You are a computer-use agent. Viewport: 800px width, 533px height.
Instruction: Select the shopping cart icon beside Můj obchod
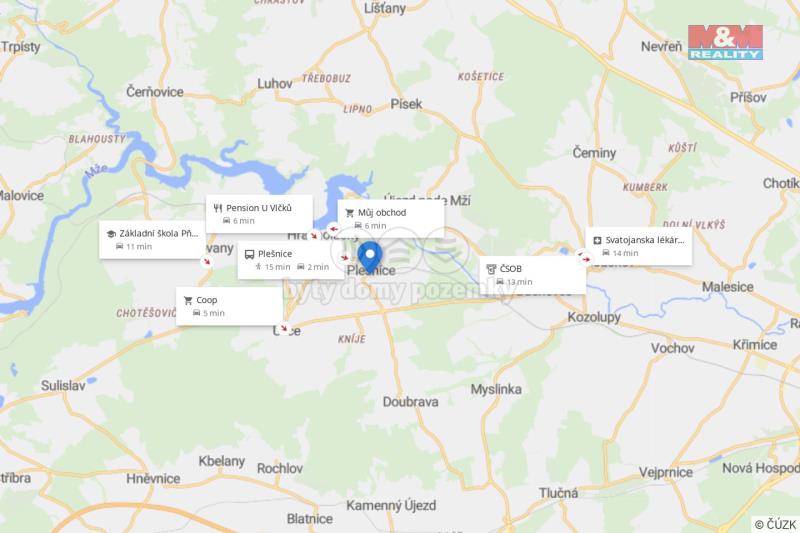(349, 213)
